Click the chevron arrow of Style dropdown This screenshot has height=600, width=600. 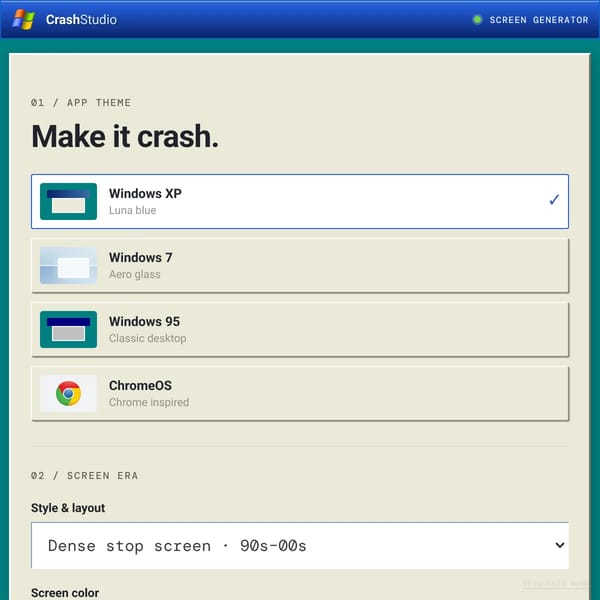tap(559, 545)
